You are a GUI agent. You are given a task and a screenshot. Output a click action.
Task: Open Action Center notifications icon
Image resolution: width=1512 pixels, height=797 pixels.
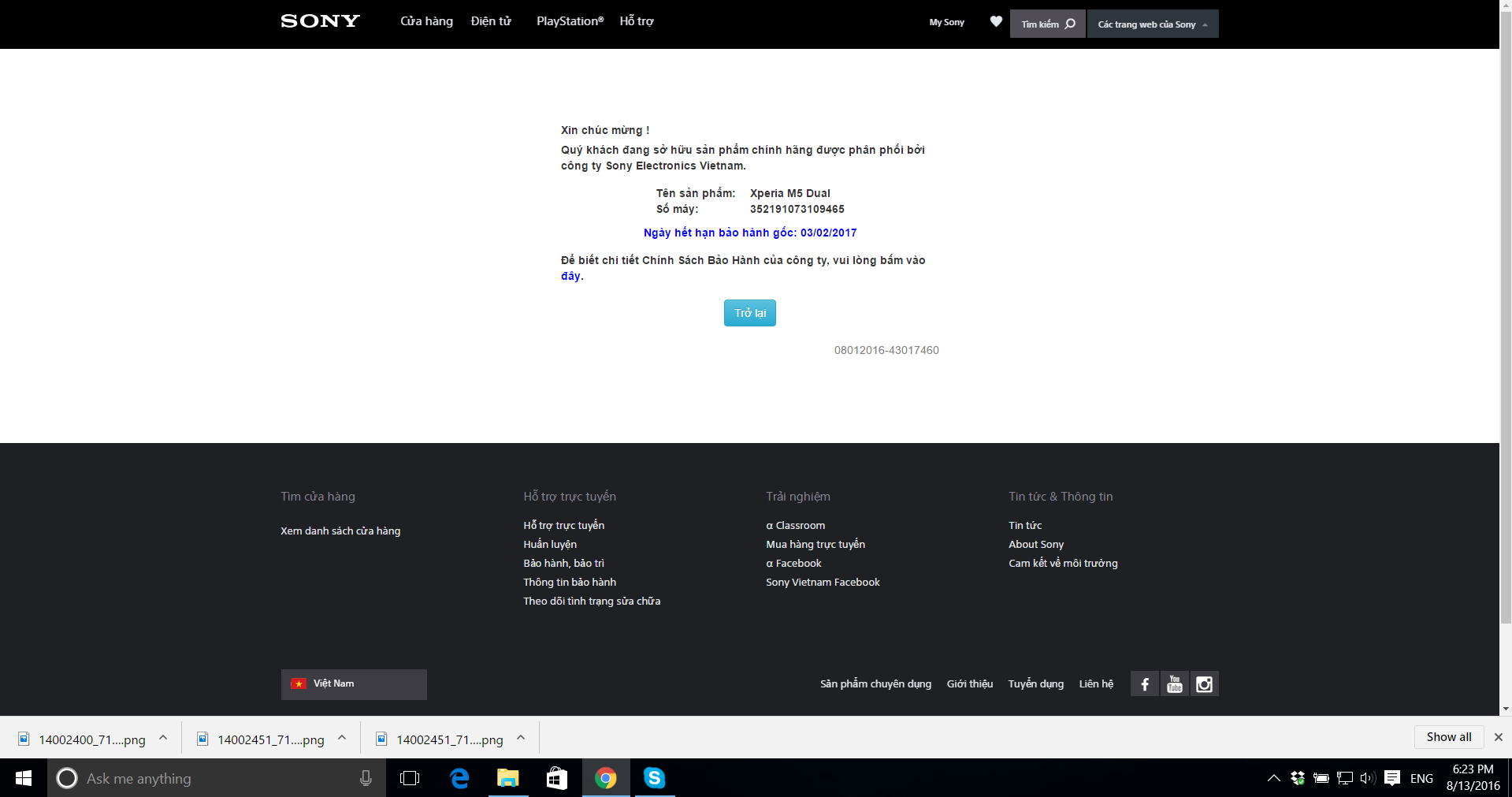click(x=1392, y=778)
